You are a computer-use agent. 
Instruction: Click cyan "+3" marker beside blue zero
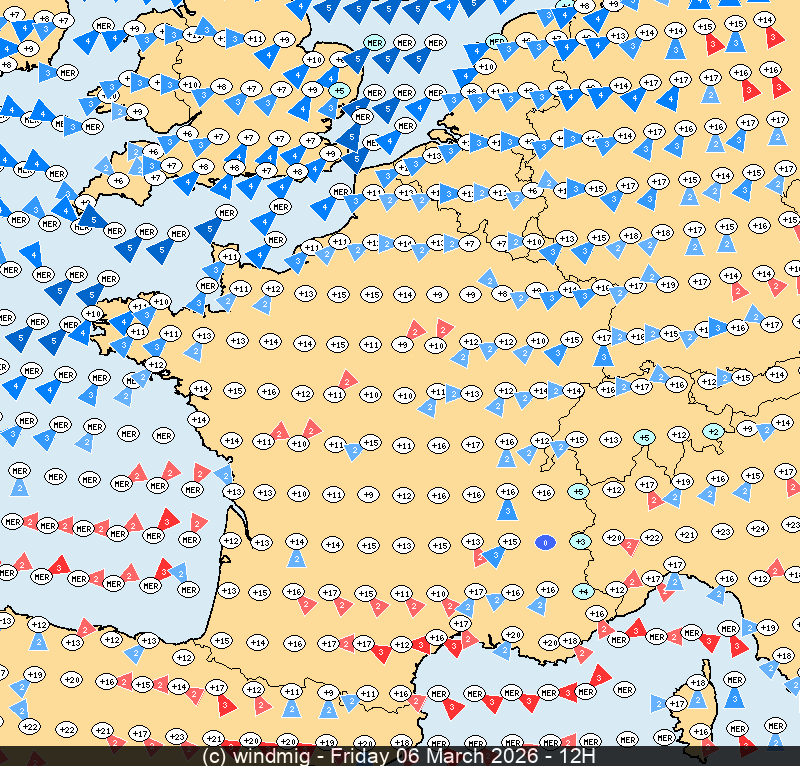pos(580,541)
